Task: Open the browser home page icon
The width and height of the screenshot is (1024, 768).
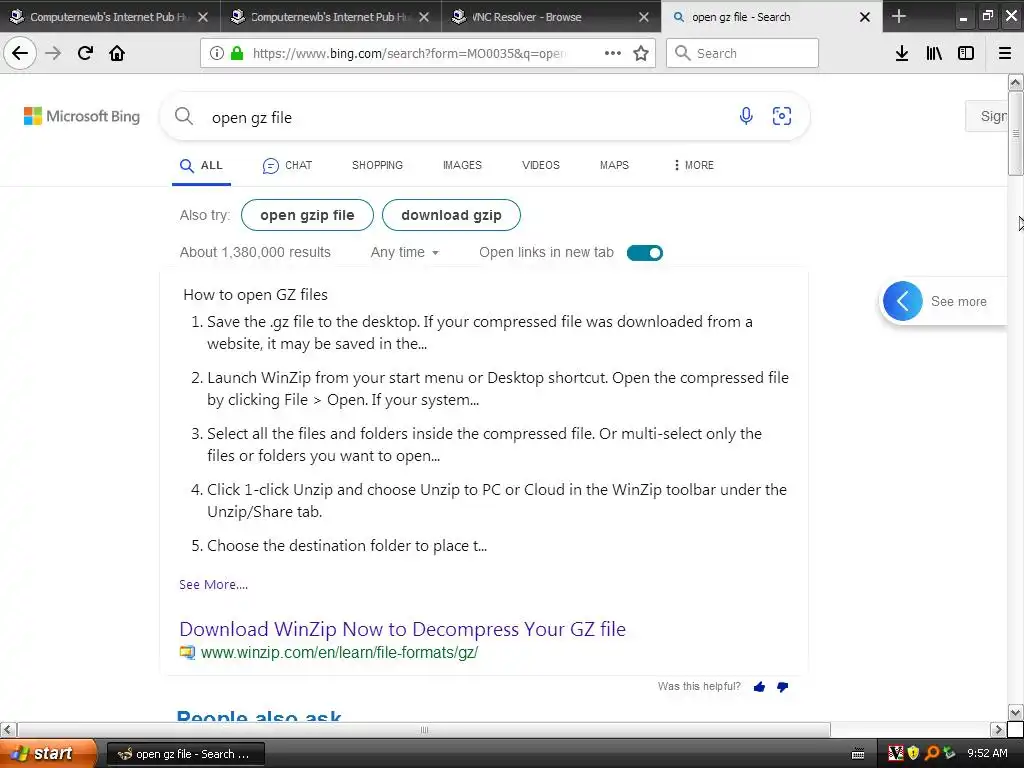Action: coord(117,53)
